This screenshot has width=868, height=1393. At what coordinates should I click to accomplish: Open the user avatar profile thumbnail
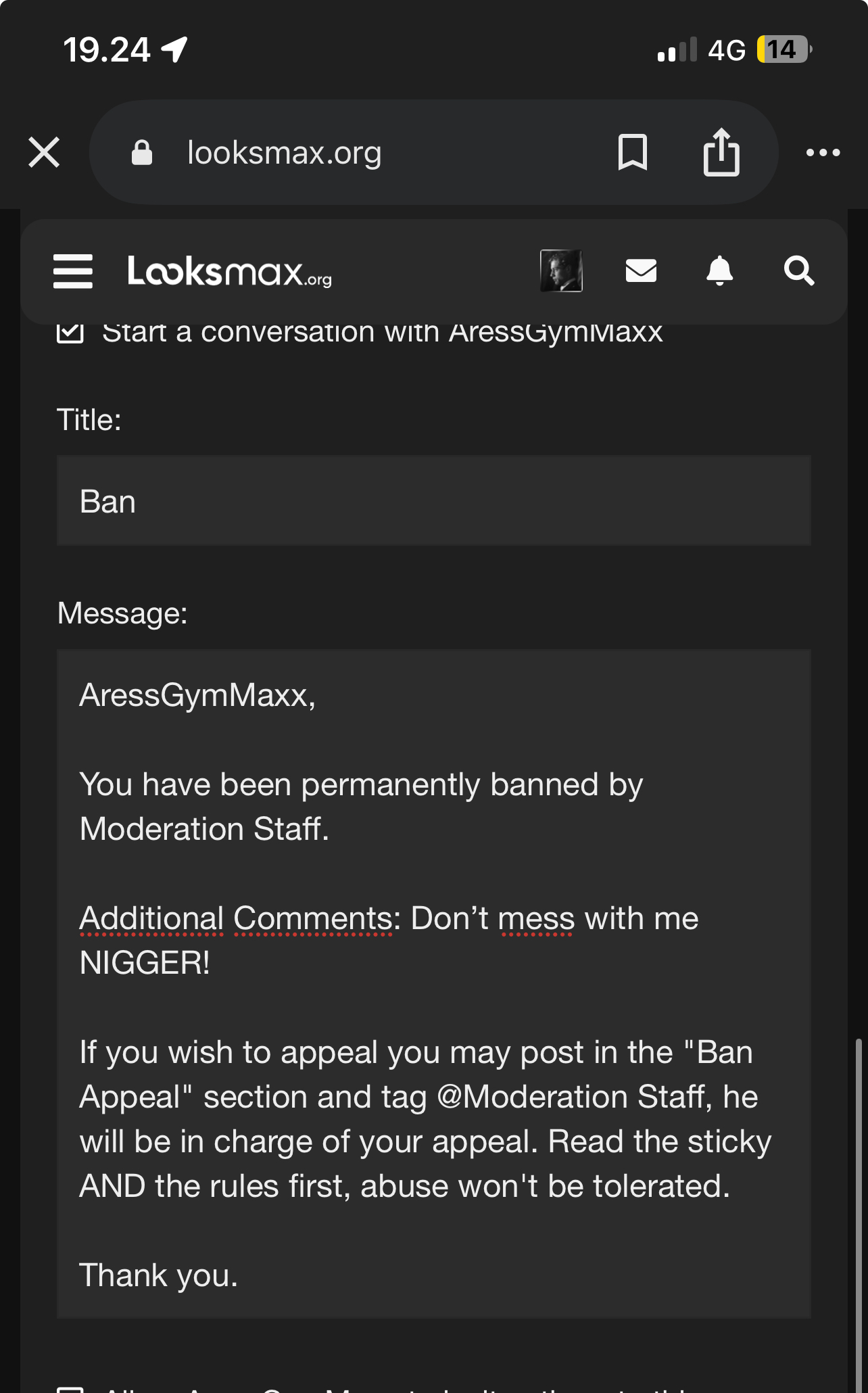[561, 270]
